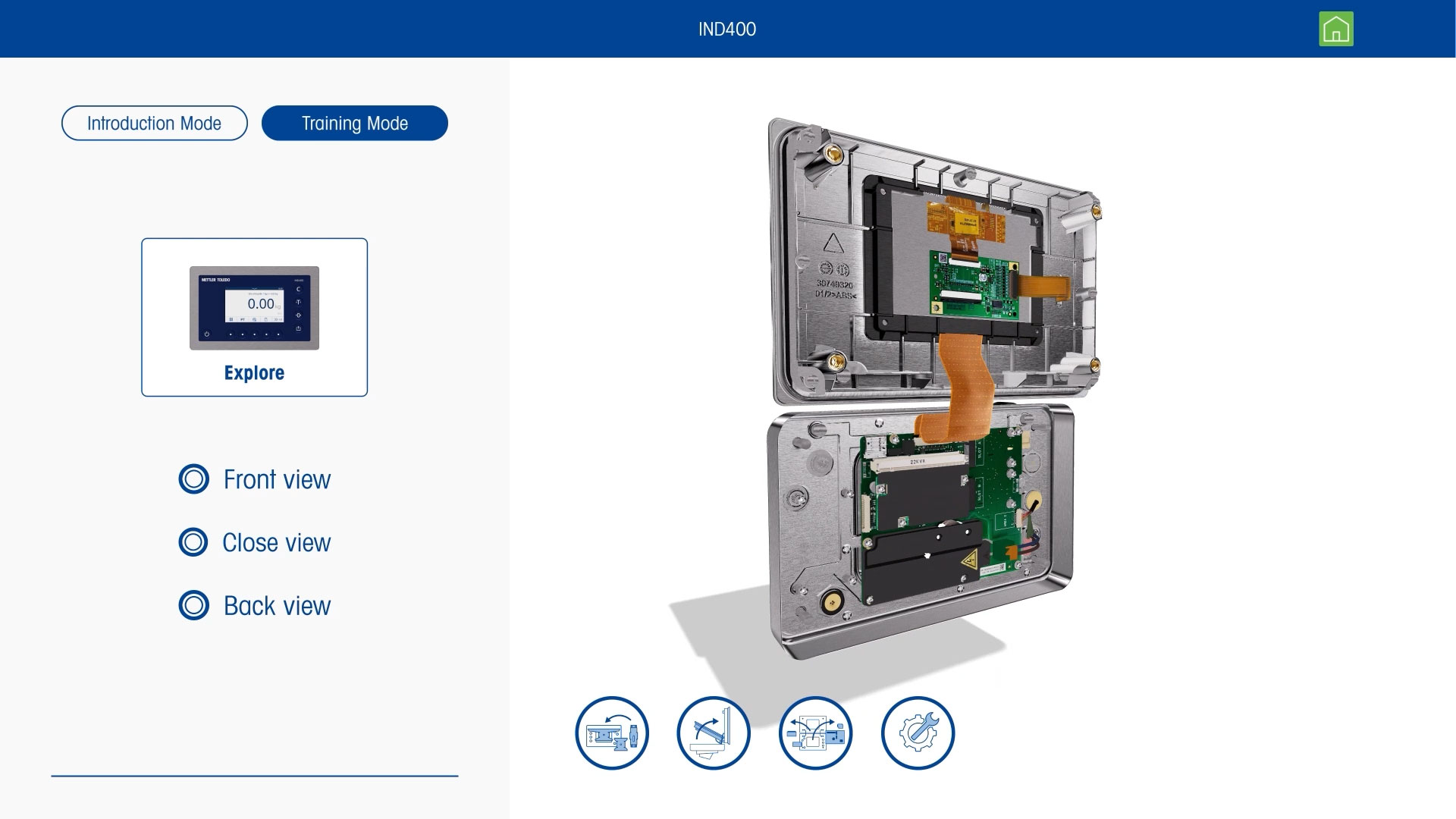Switch to Training Mode
1456x819 pixels.
point(355,123)
